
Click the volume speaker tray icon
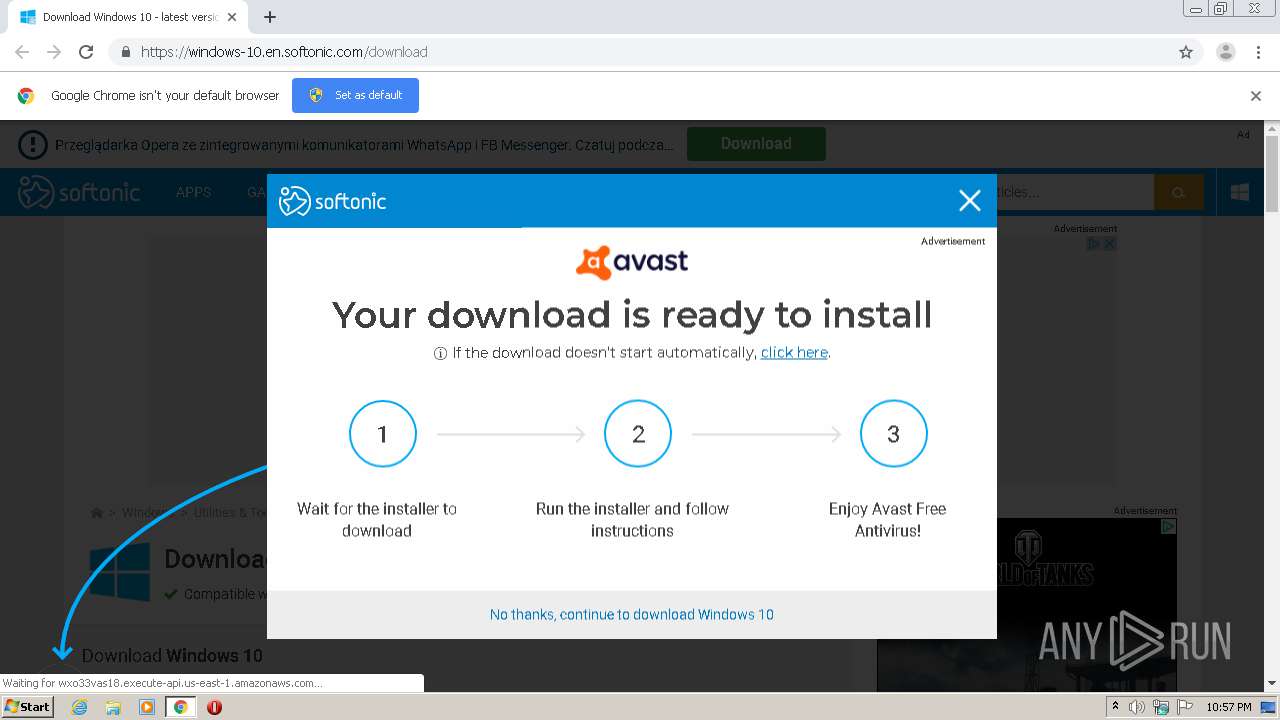[1137, 707]
